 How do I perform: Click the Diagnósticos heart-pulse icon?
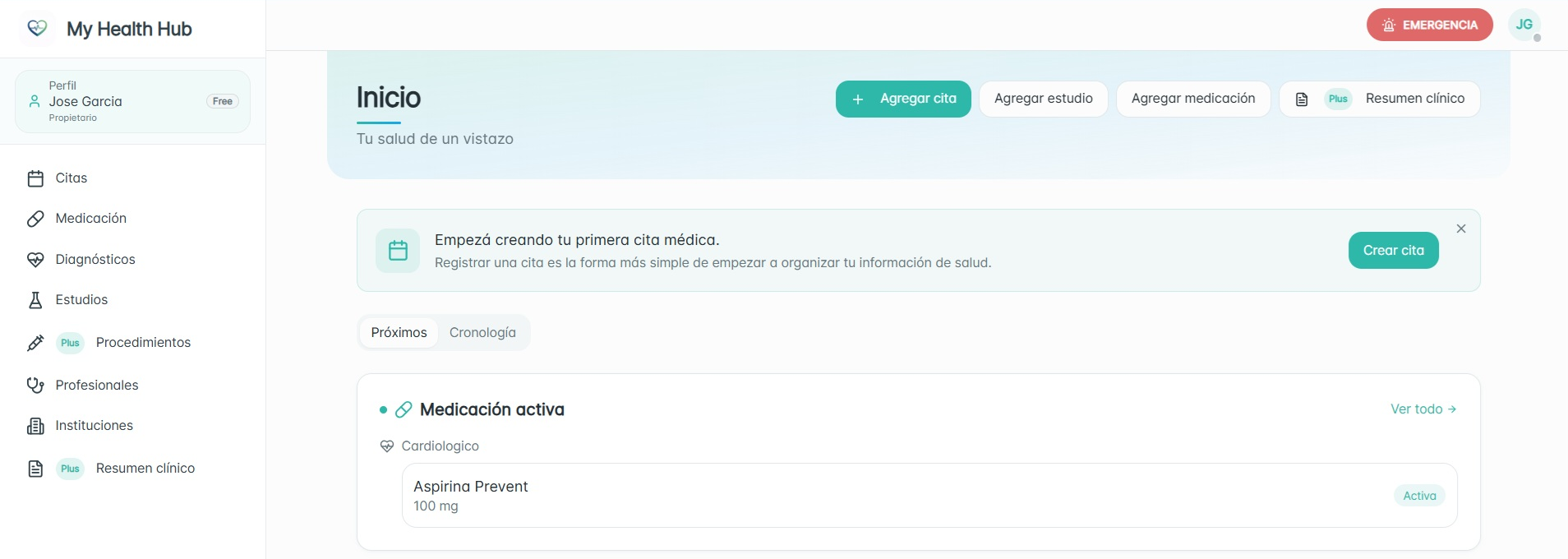pyautogui.click(x=35, y=260)
